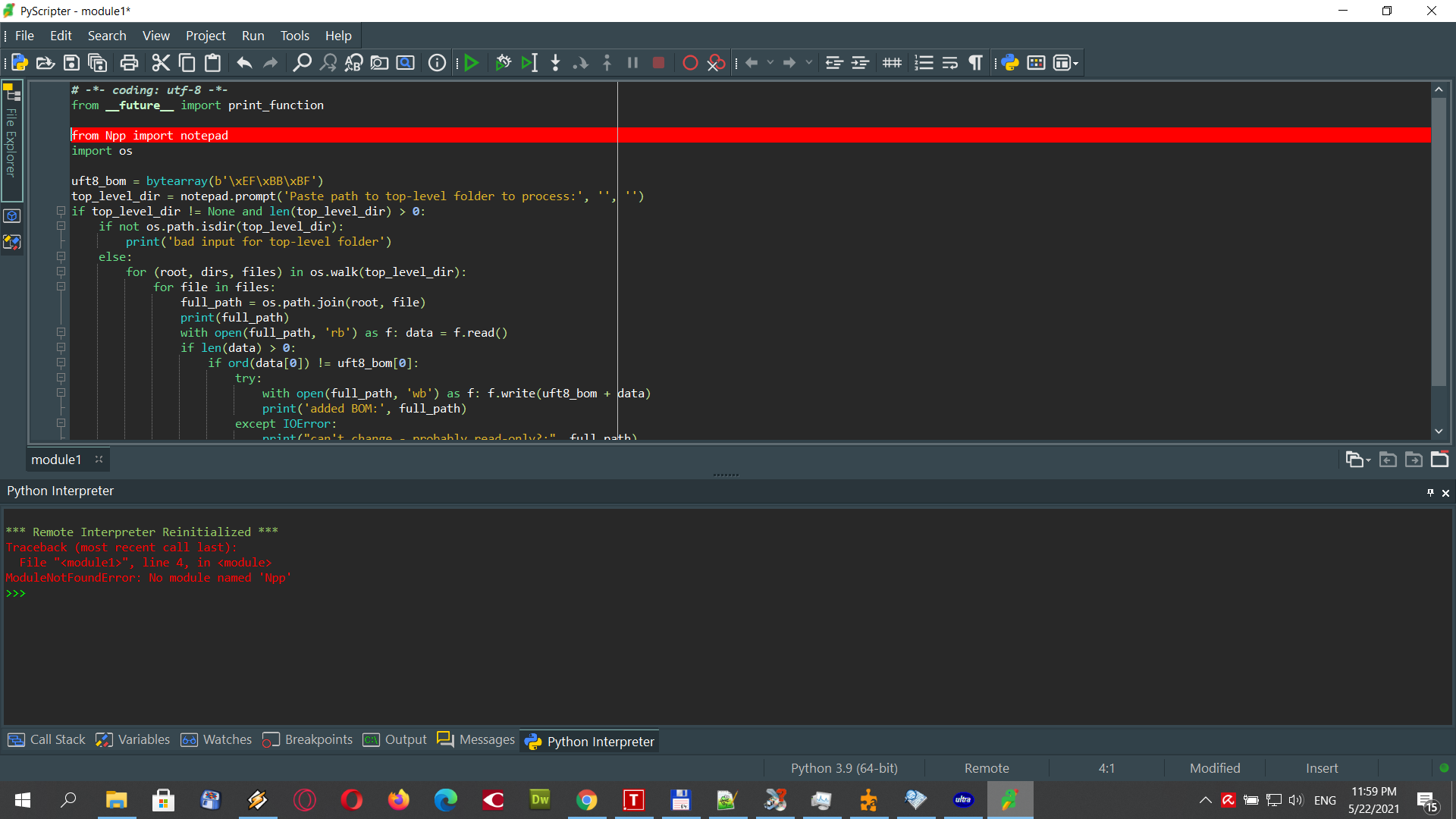Viewport: 1456px width, 819px height.
Task: Open the Run menu
Action: (253, 36)
